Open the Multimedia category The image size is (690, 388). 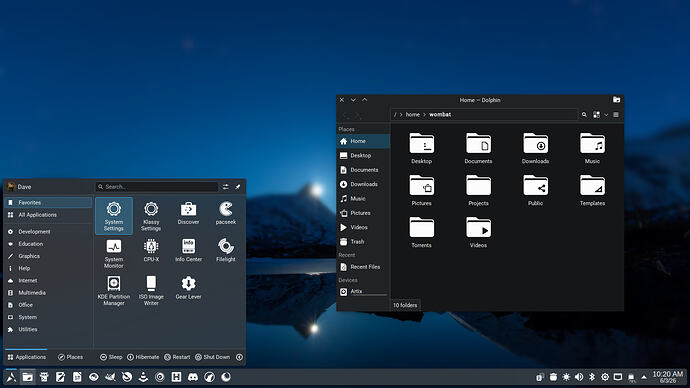point(48,293)
